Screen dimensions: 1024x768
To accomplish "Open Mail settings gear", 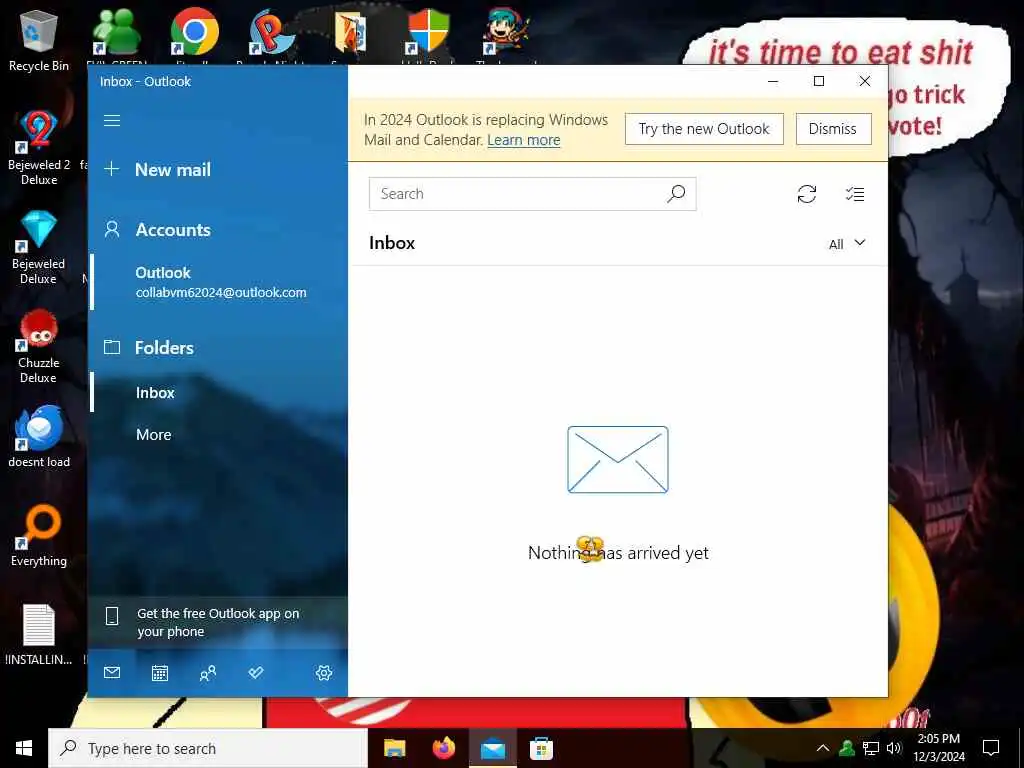I will coord(324,673).
